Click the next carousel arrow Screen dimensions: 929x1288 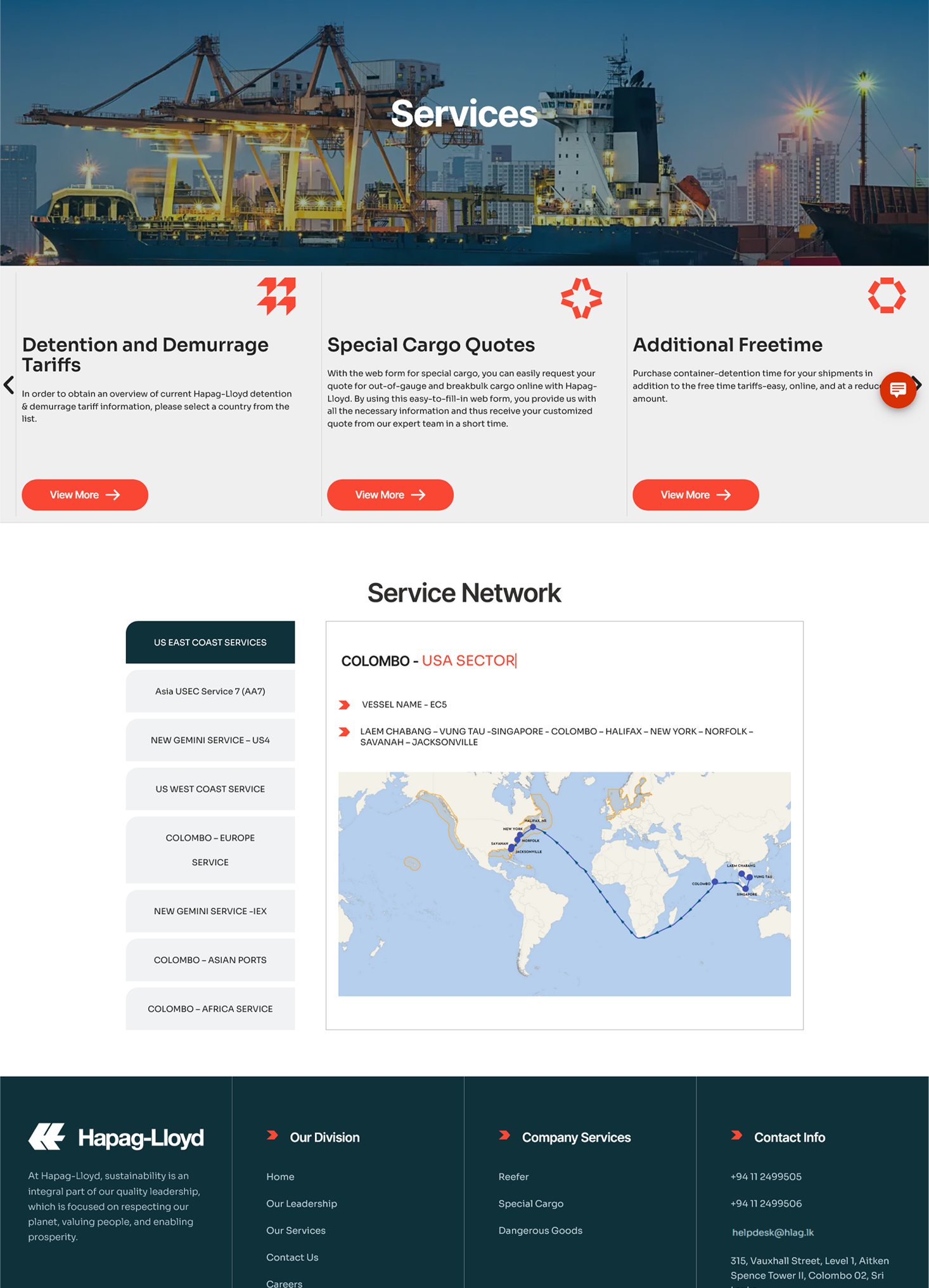[918, 385]
